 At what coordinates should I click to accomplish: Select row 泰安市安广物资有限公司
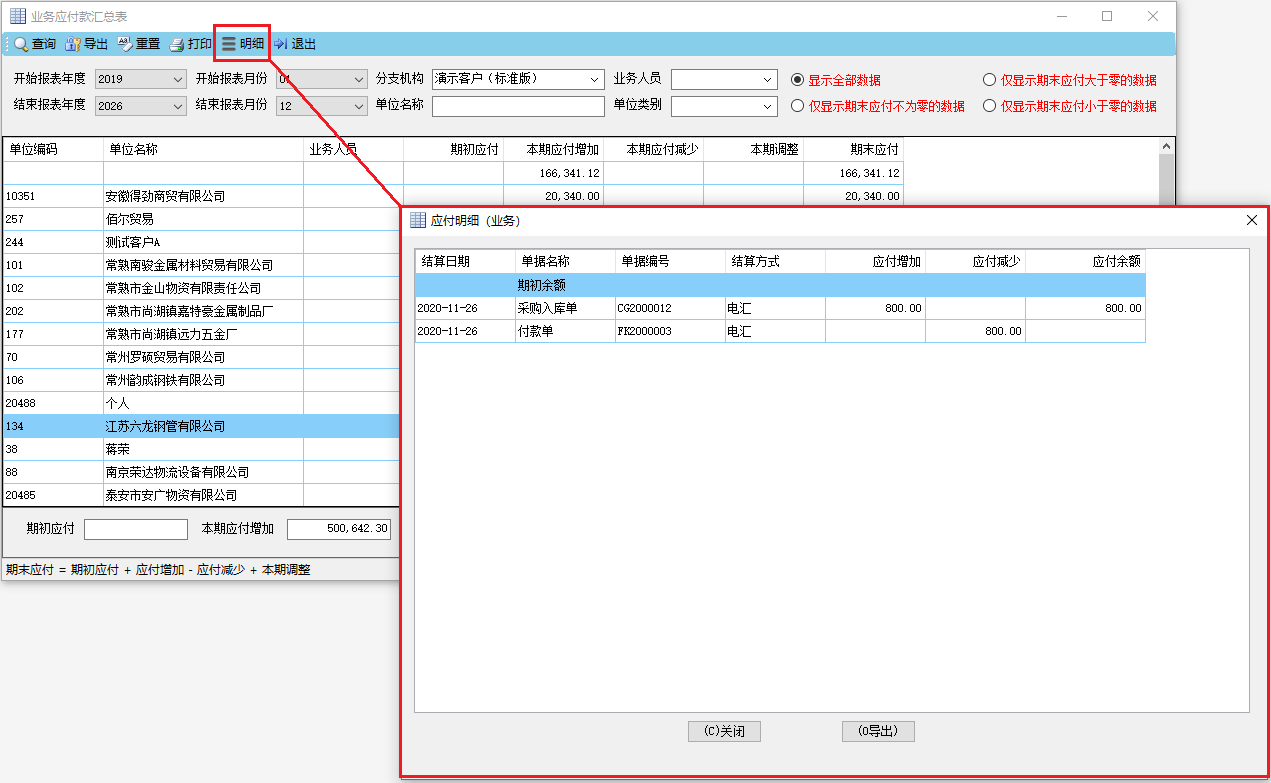coord(201,495)
